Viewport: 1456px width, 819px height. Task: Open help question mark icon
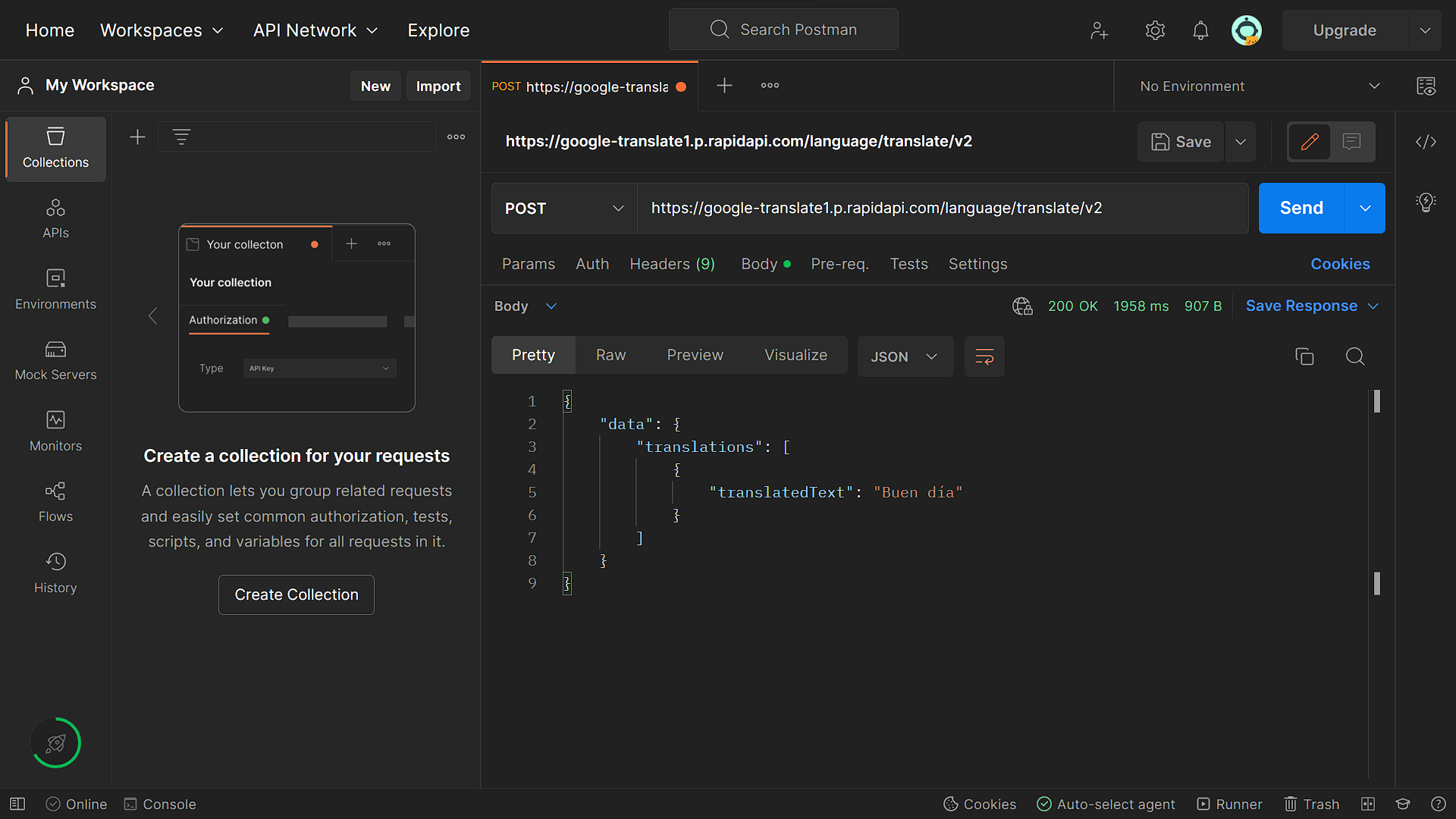[1438, 804]
